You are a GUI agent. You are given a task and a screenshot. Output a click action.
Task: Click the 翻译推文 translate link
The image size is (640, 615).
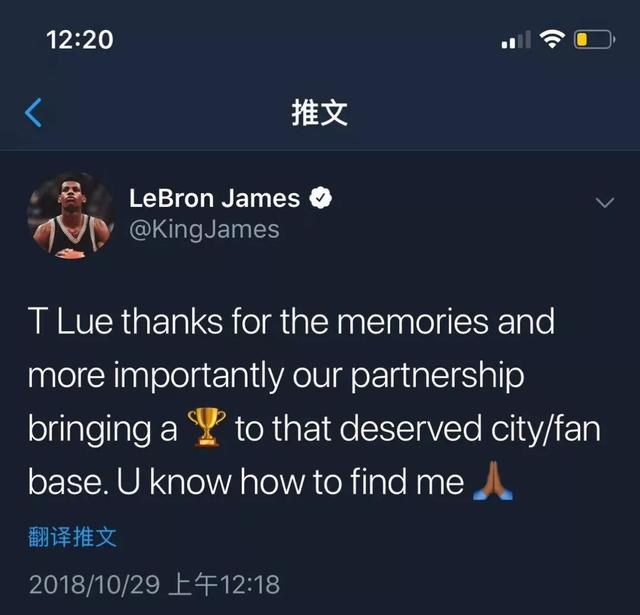pos(73,537)
